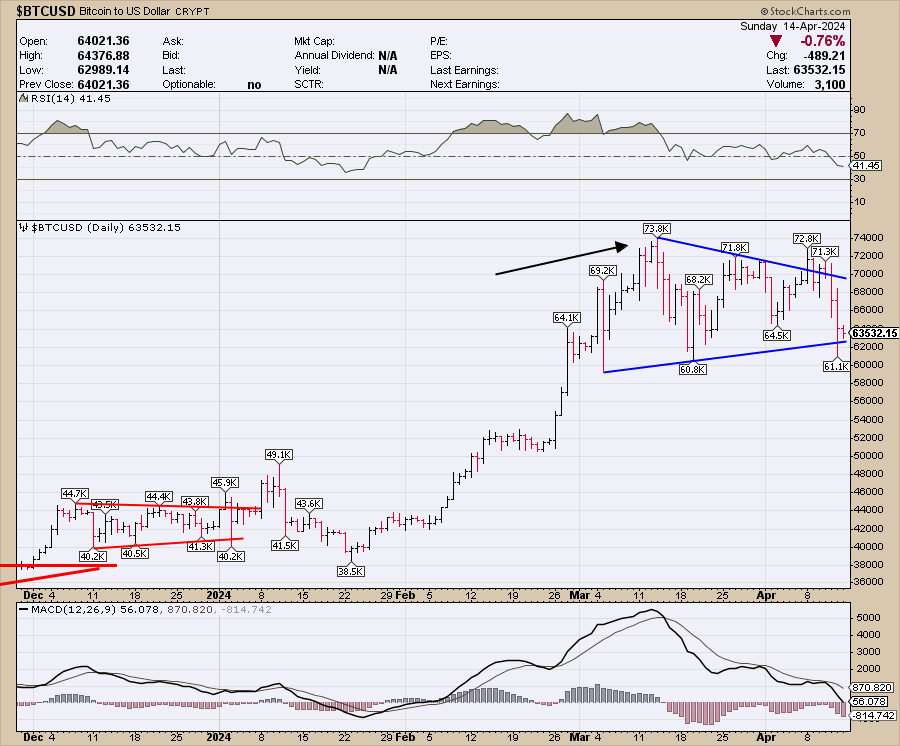Click the Optionable value 'no'
Viewport: 900px width, 746px height.
coord(254,85)
